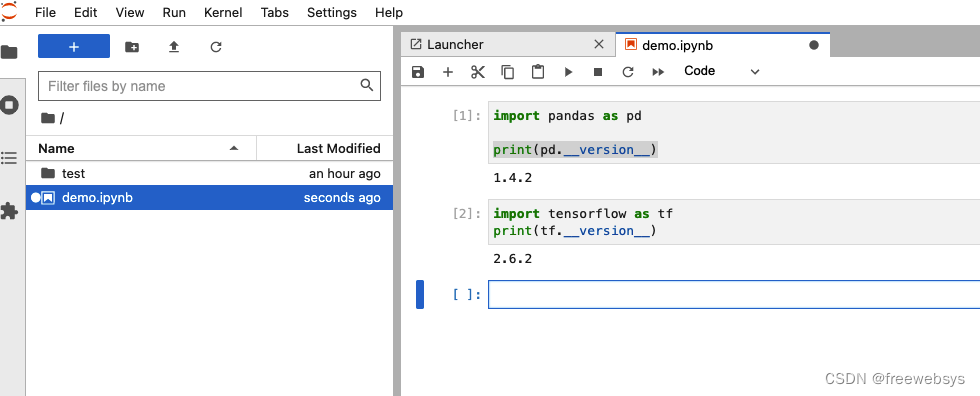Image resolution: width=980 pixels, height=396 pixels.
Task: Click the empty new code cell
Action: click(734, 294)
